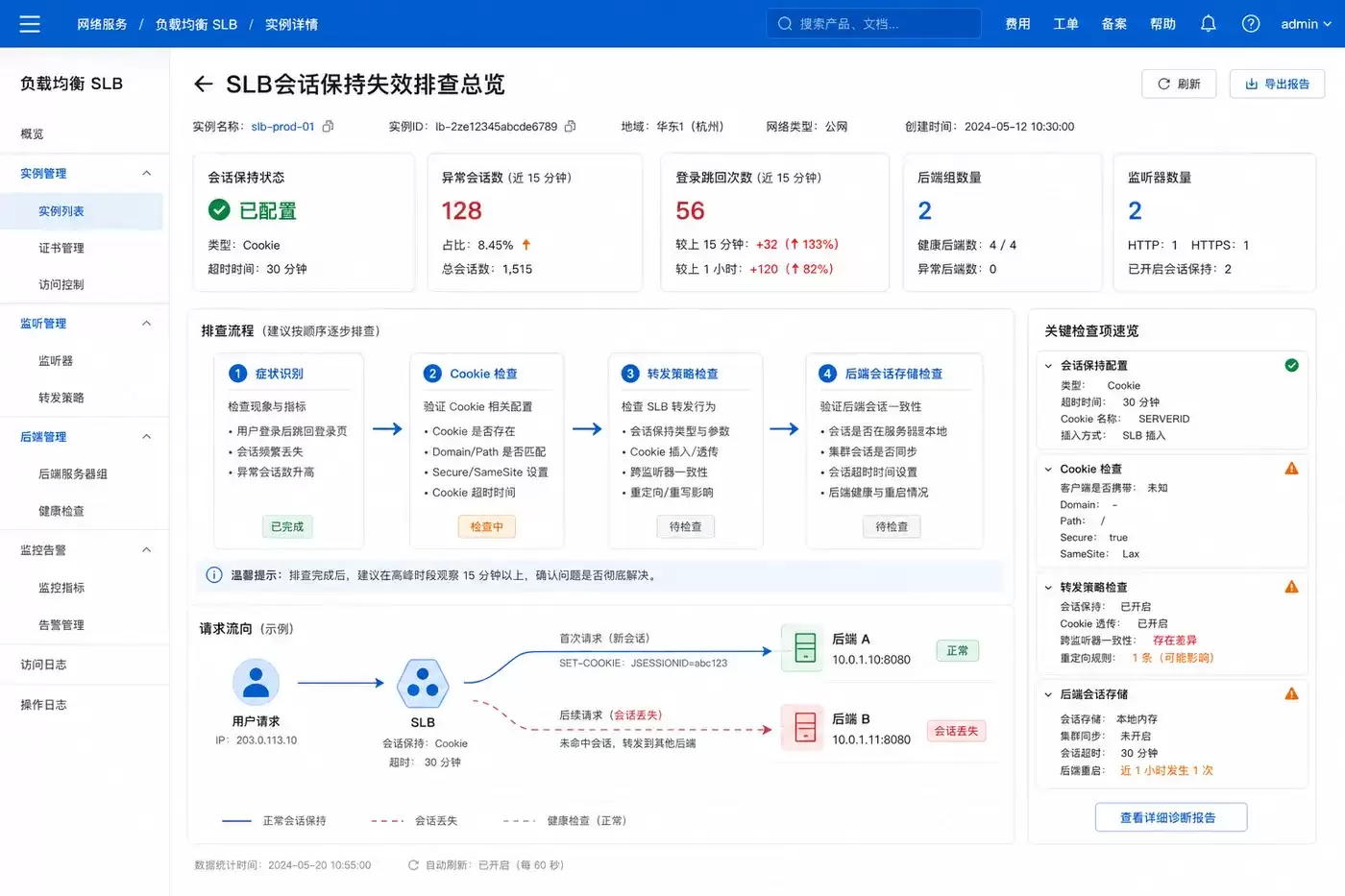The width and height of the screenshot is (1345, 896).
Task: Click the backend A server icon
Action: [805, 648]
